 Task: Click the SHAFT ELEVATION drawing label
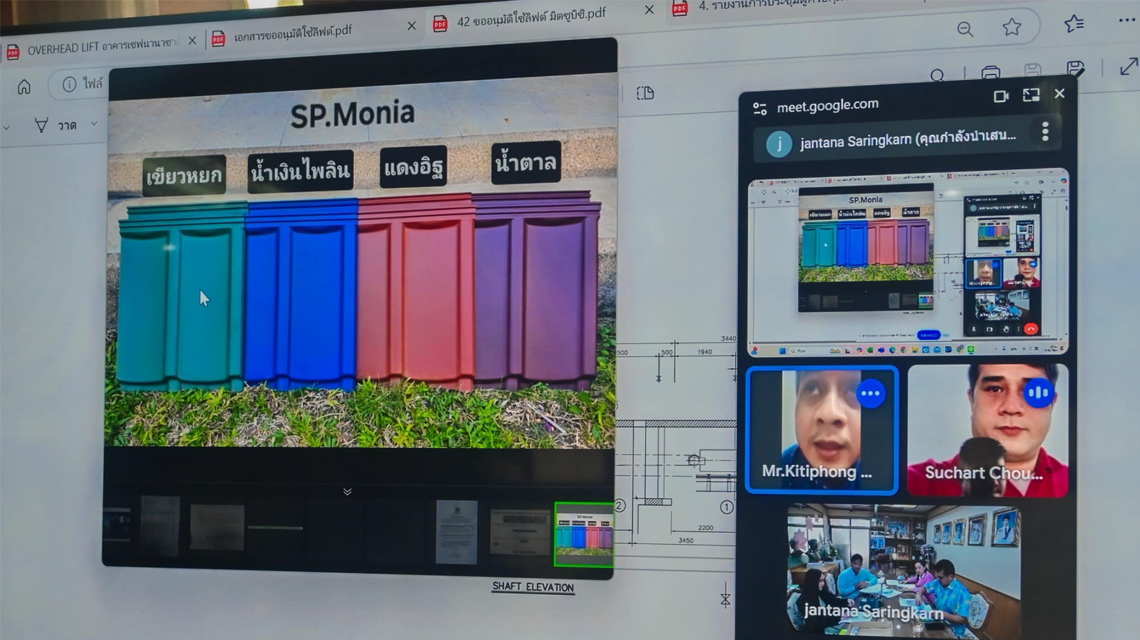[x=533, y=587]
